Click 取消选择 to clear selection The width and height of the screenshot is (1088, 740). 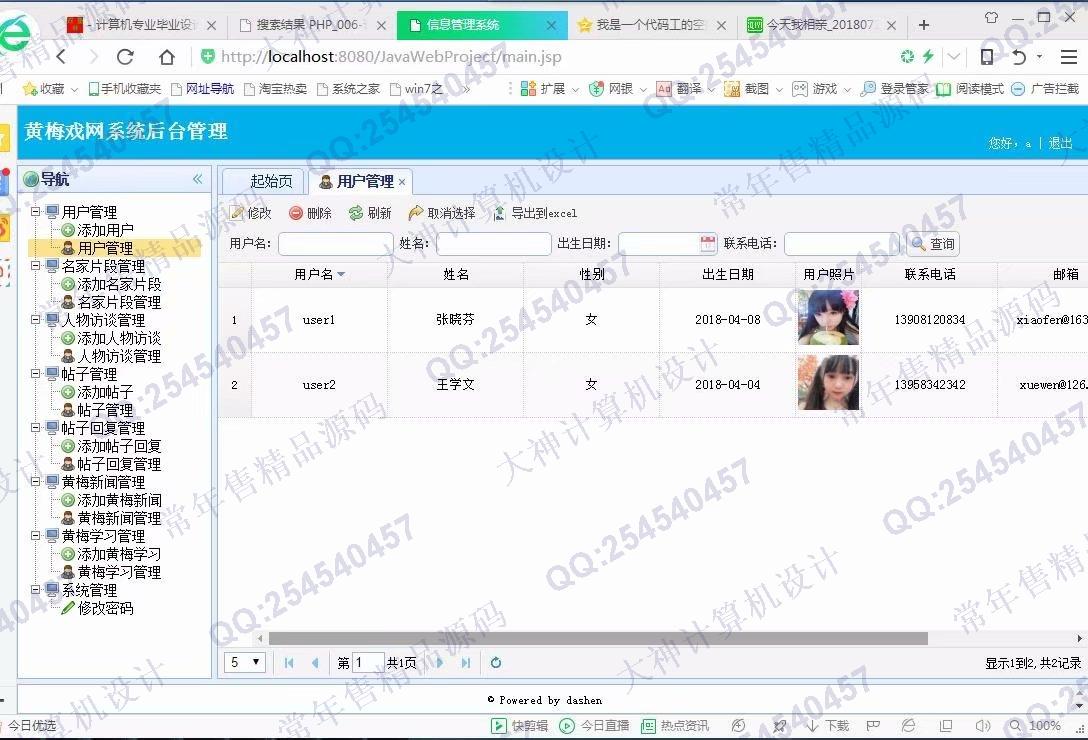(442, 213)
